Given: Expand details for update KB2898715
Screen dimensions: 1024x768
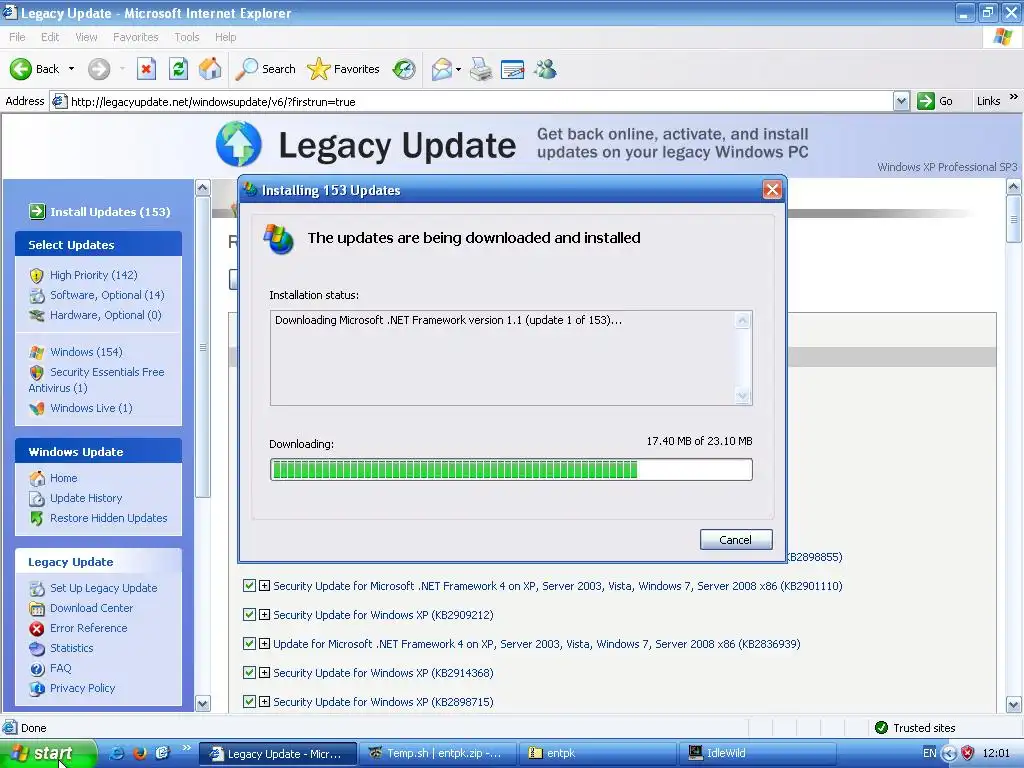Looking at the screenshot, I should [264, 701].
